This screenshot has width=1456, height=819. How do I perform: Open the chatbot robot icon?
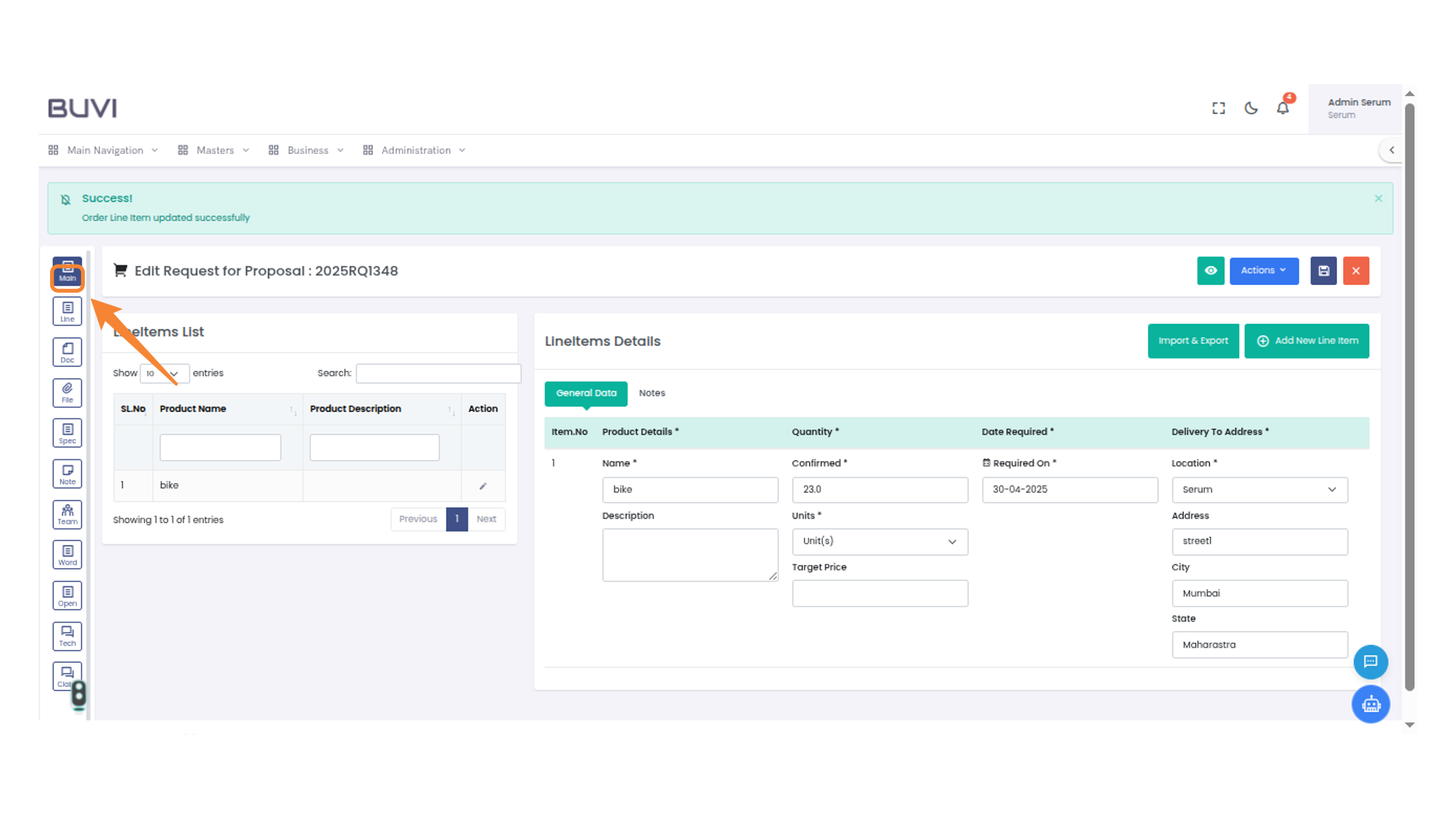tap(1370, 704)
